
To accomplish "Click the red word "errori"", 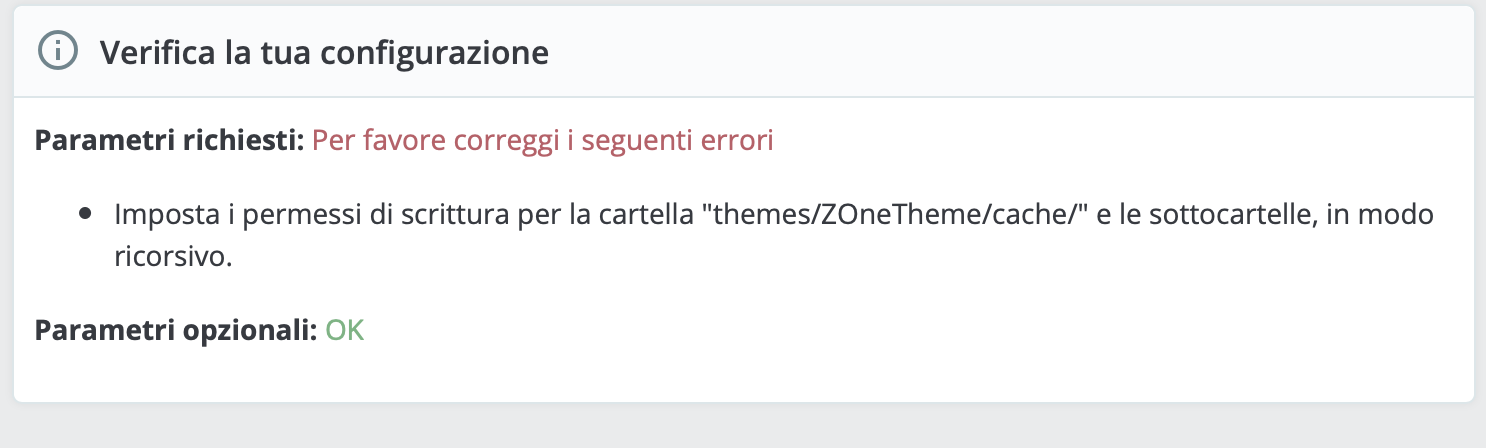I will [x=738, y=141].
